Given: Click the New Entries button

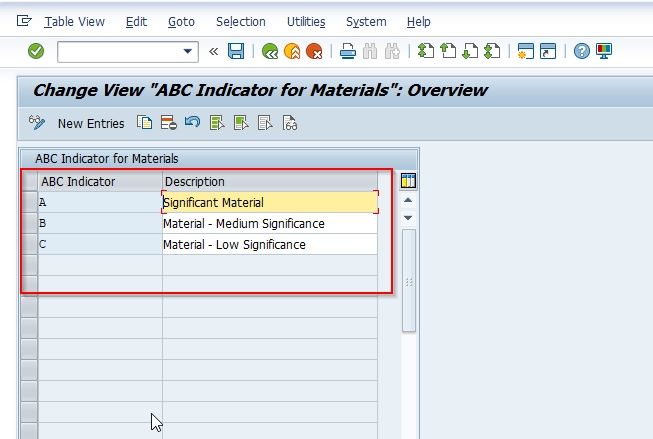Looking at the screenshot, I should click(91, 124).
